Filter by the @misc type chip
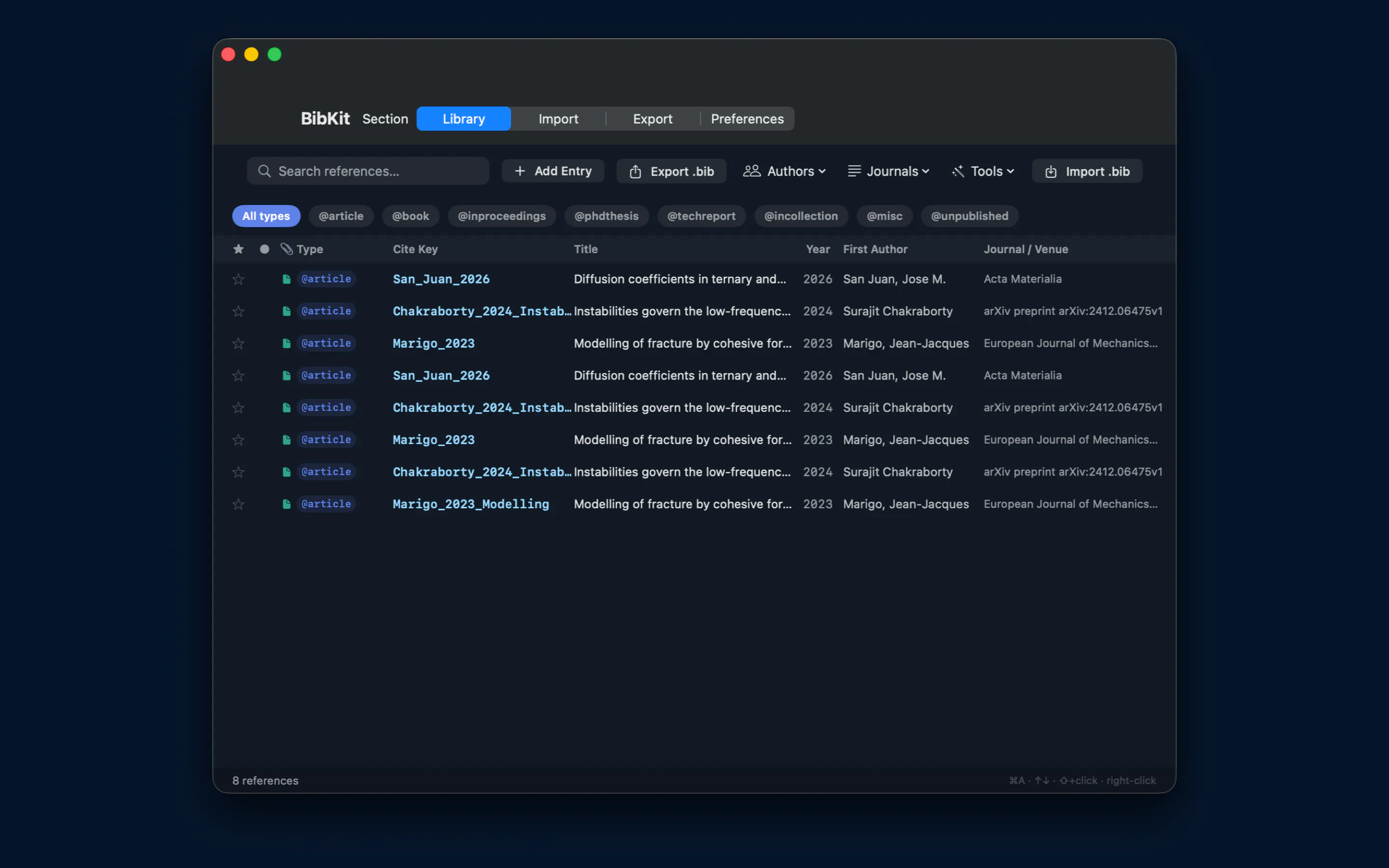The height and width of the screenshot is (868, 1389). [885, 216]
